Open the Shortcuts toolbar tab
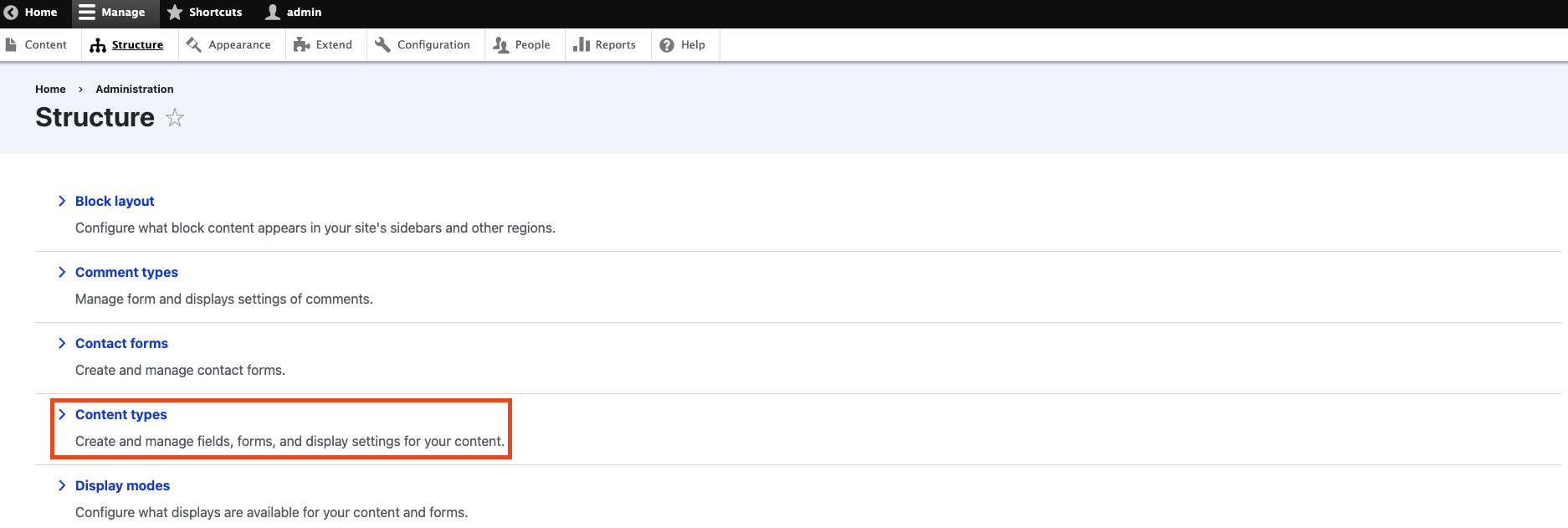 pyautogui.click(x=205, y=13)
